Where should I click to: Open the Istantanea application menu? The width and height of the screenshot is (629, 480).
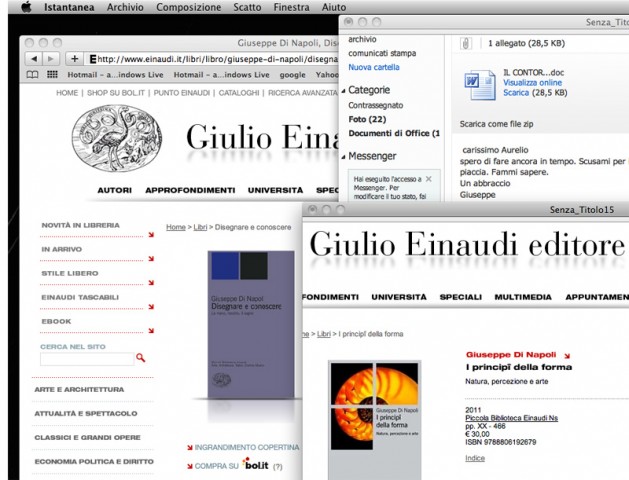[69, 7]
